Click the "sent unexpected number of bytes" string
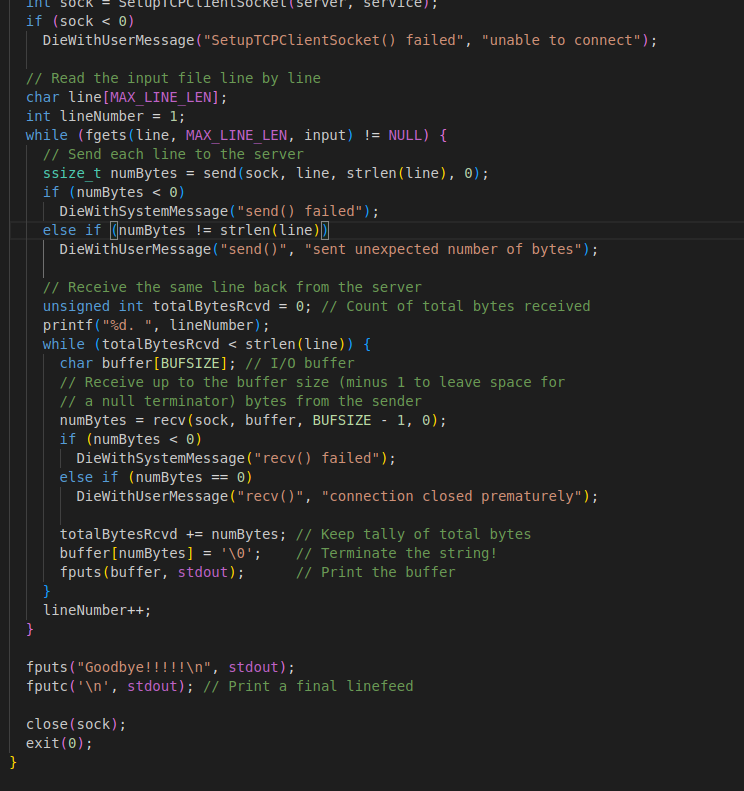This screenshot has height=791, width=744. tap(443, 249)
